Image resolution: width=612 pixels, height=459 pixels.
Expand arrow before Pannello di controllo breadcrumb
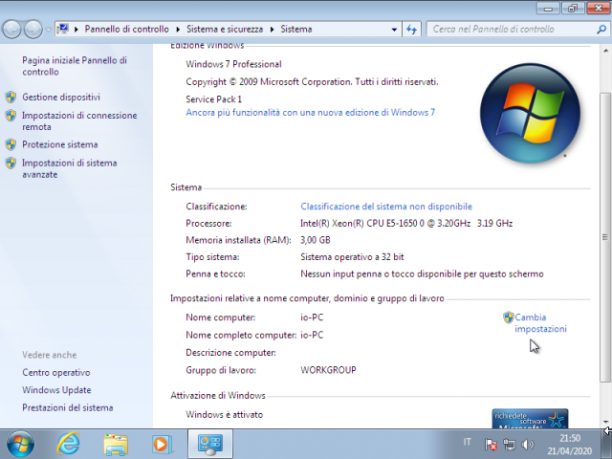pos(76,29)
